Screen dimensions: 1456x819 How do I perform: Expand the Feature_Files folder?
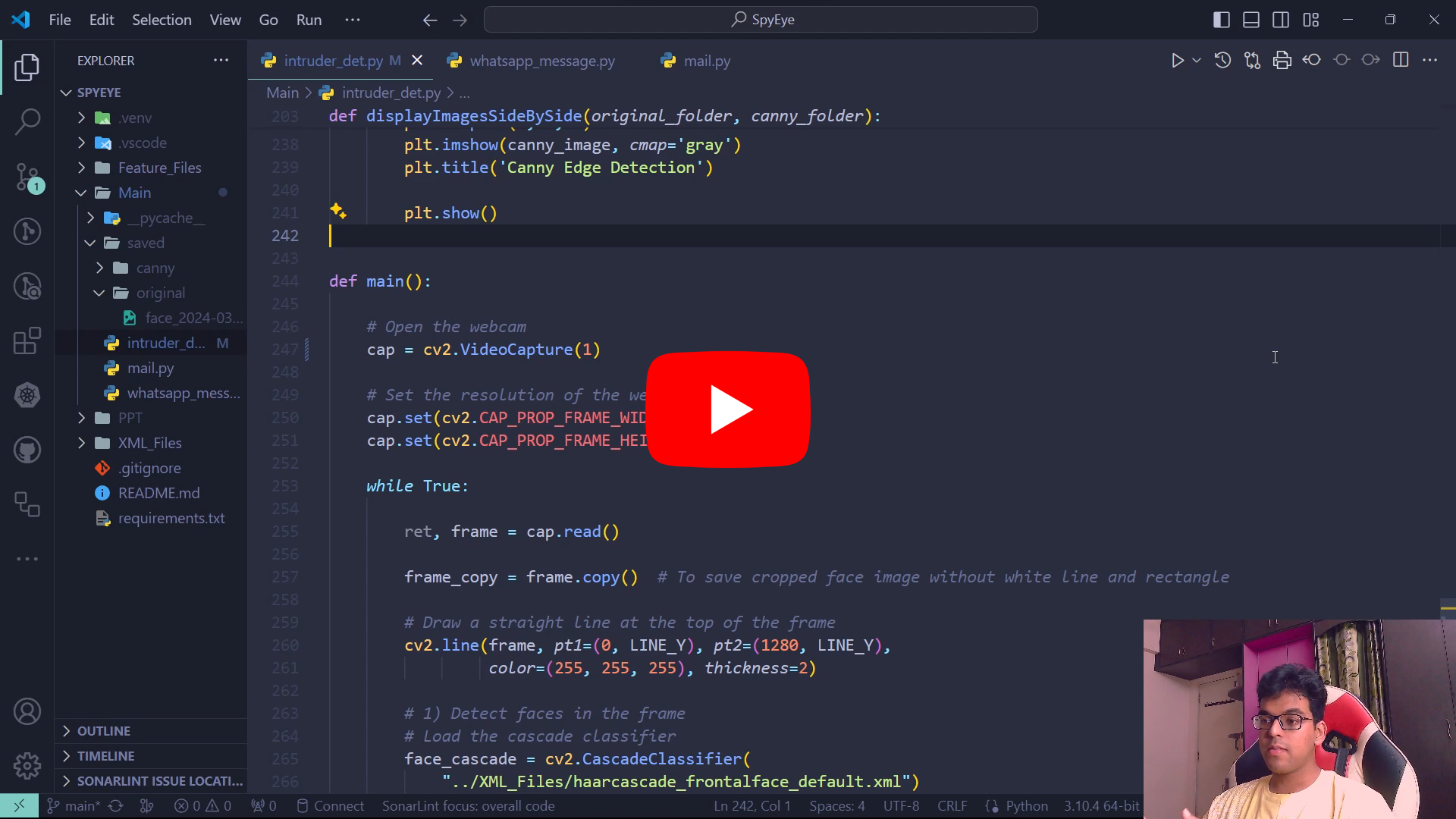(159, 168)
